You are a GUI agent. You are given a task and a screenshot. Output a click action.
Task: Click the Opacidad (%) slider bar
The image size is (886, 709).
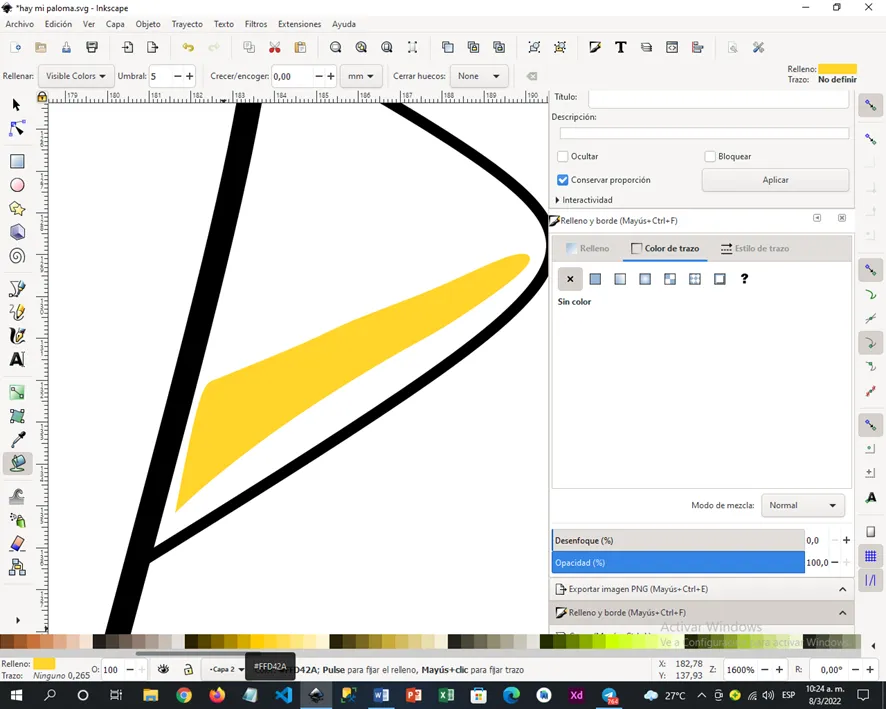(678, 563)
